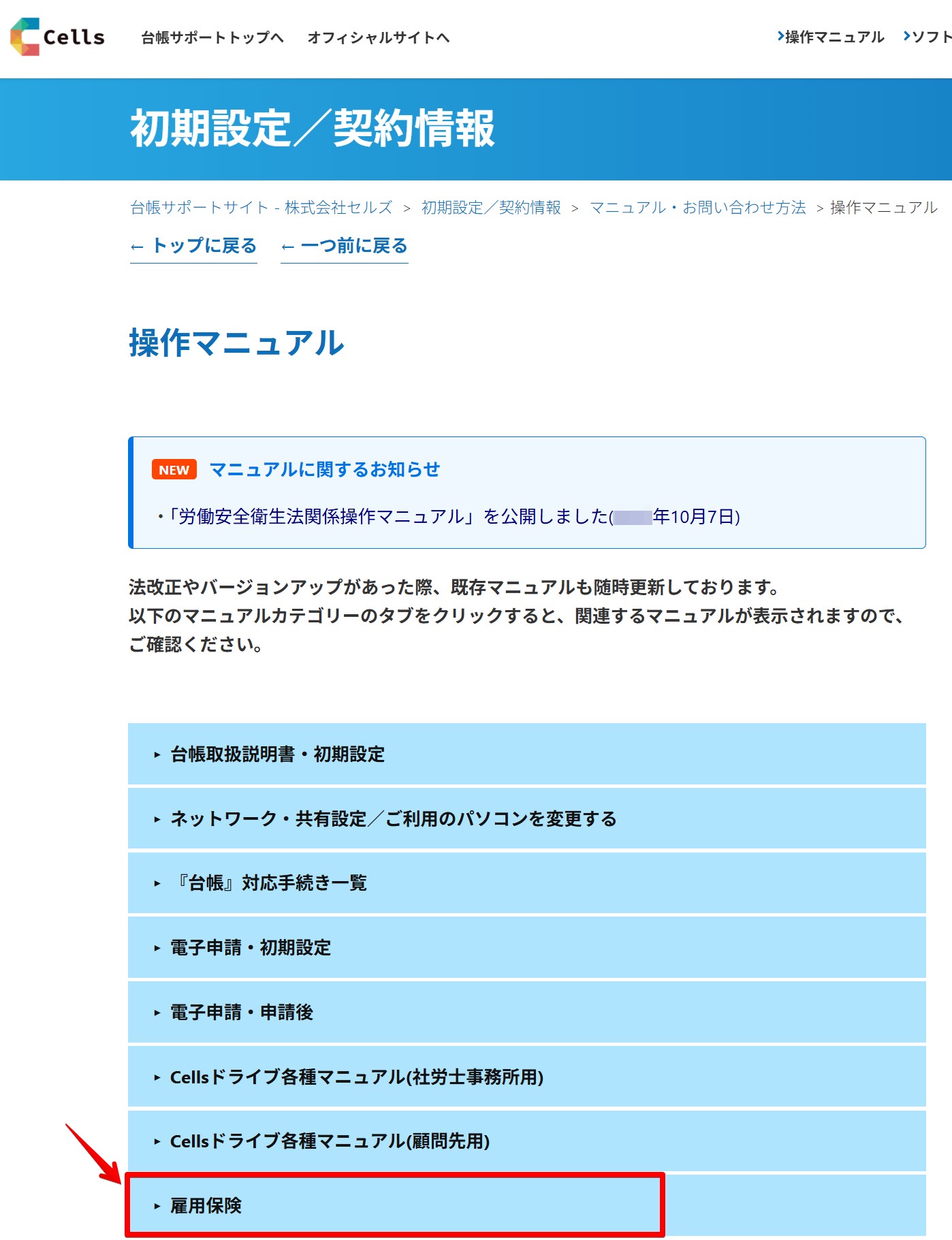Screen dimensions: 952x1240
Task: Go back via 一つ前に戻る link
Action: click(x=345, y=246)
